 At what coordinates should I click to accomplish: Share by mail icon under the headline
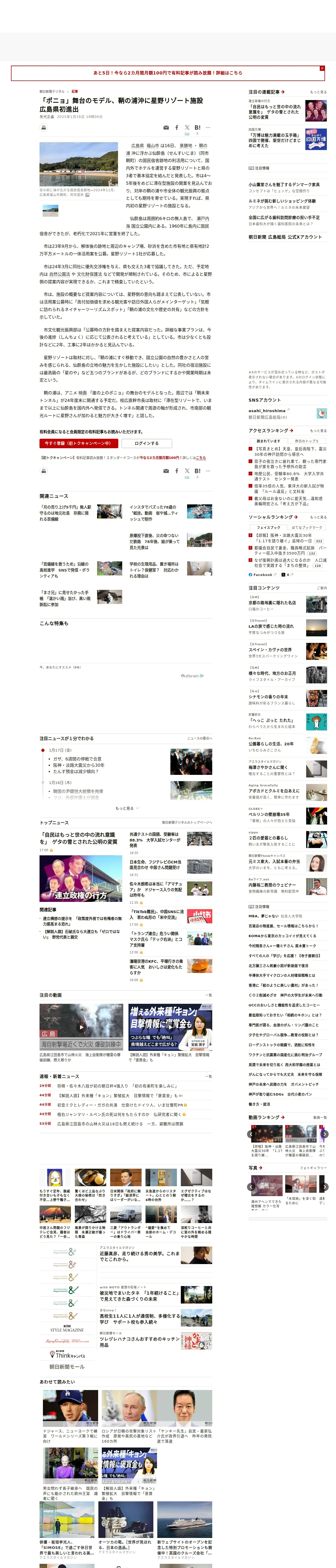(x=166, y=128)
